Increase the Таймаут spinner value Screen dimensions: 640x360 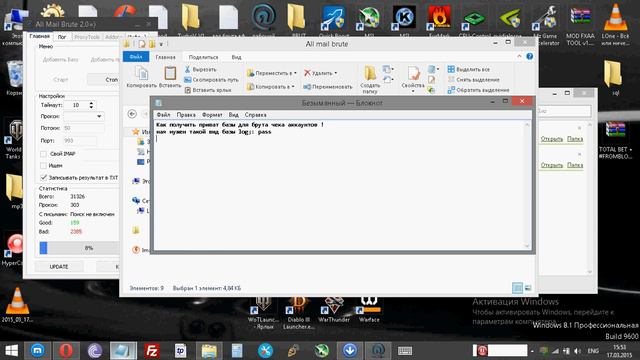click(x=91, y=103)
